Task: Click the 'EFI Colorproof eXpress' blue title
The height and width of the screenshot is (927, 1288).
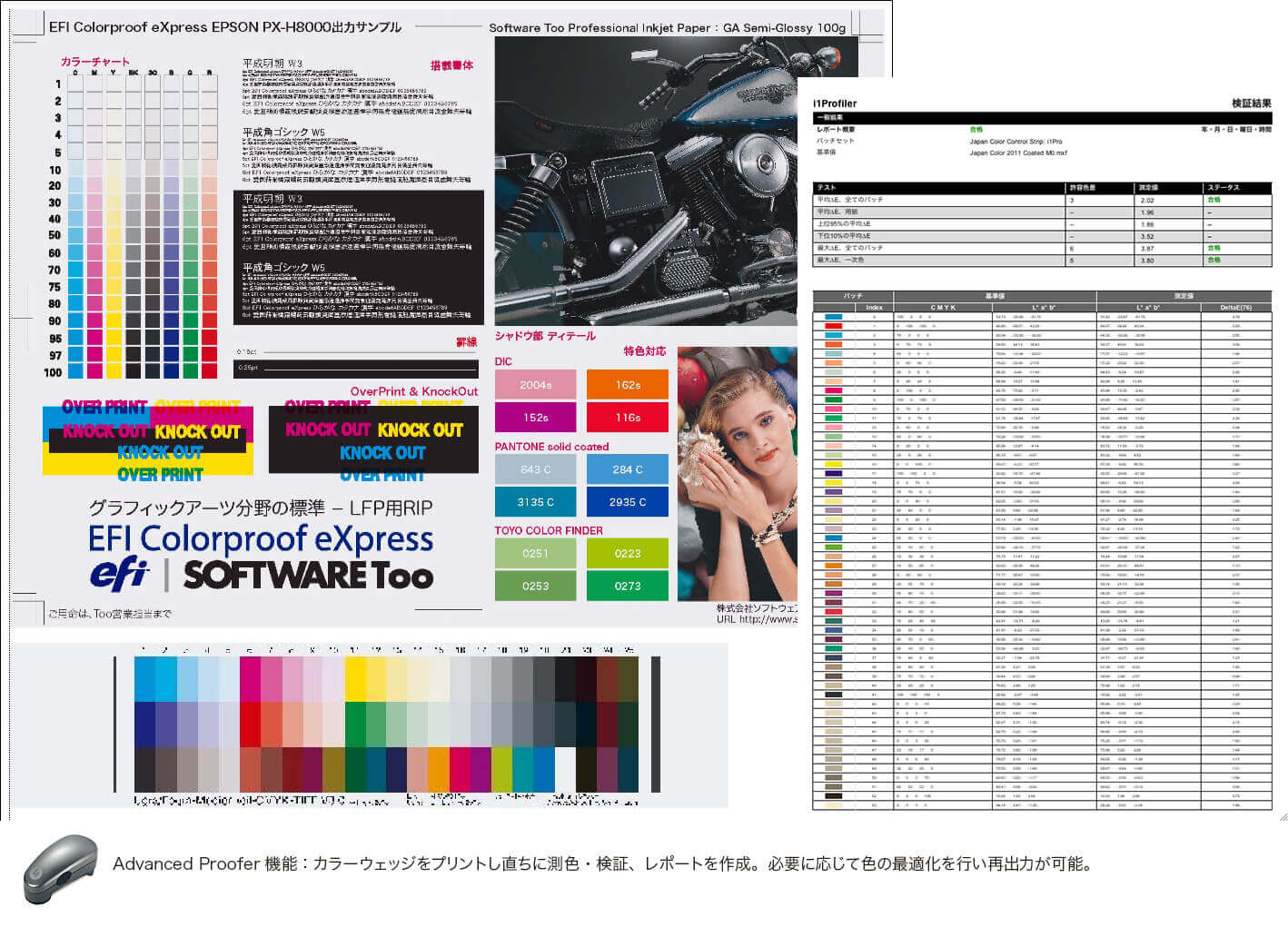Action: [x=261, y=539]
